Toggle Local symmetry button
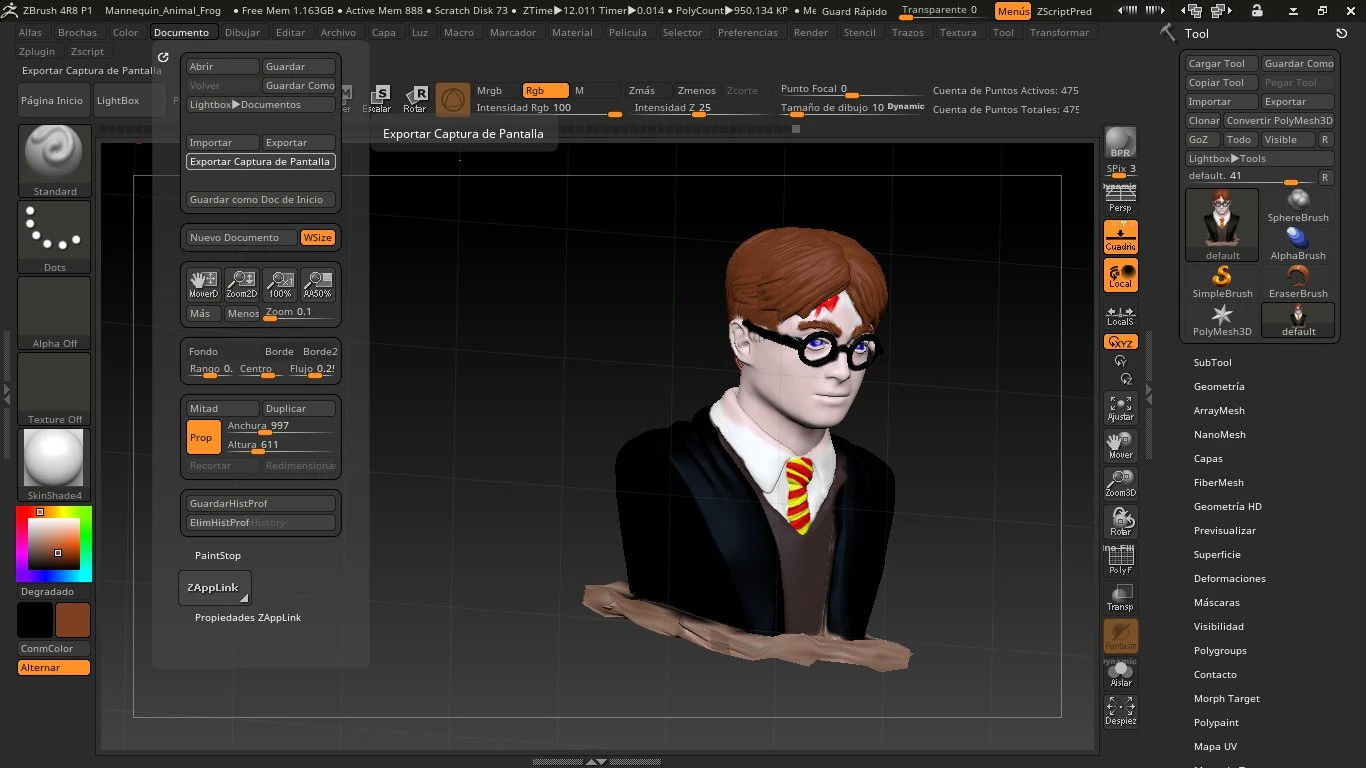This screenshot has height=768, width=1366. (1120, 275)
